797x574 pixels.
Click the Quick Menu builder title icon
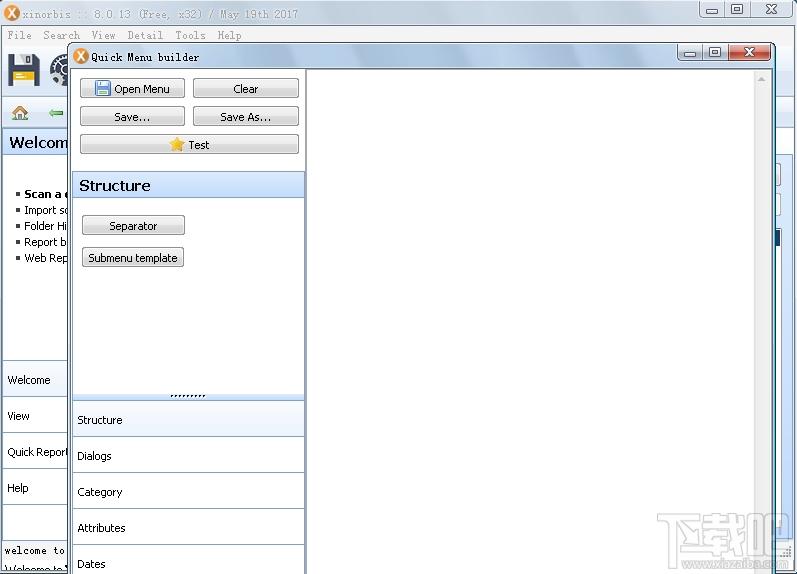pos(81,57)
